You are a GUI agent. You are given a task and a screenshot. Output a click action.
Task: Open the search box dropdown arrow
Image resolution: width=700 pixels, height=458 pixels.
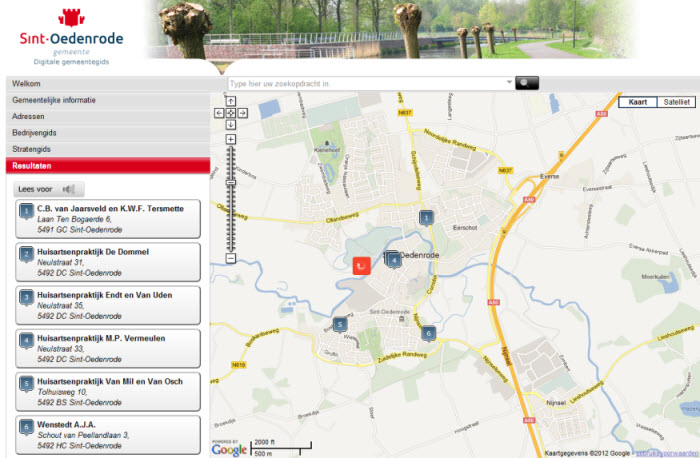click(x=509, y=84)
